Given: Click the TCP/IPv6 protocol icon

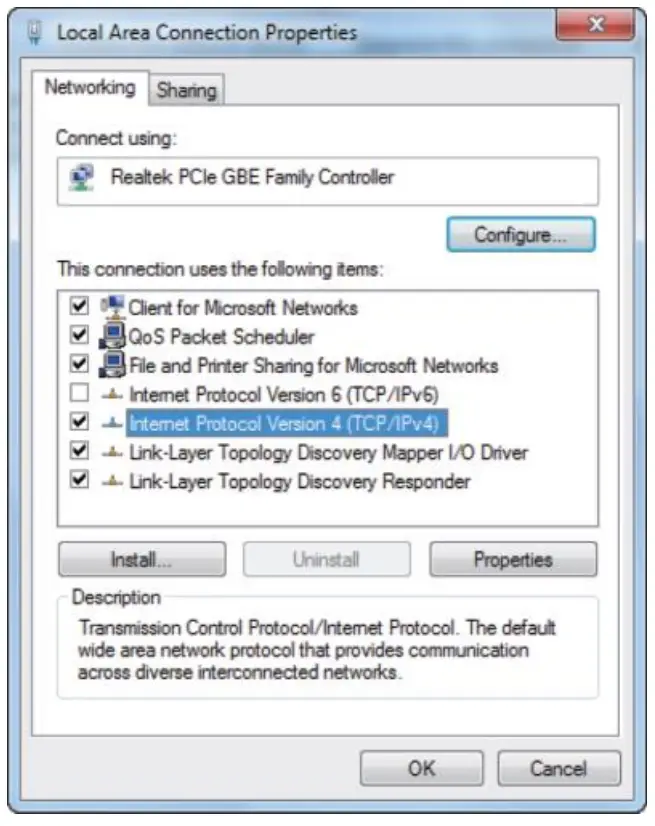Looking at the screenshot, I should (112, 394).
